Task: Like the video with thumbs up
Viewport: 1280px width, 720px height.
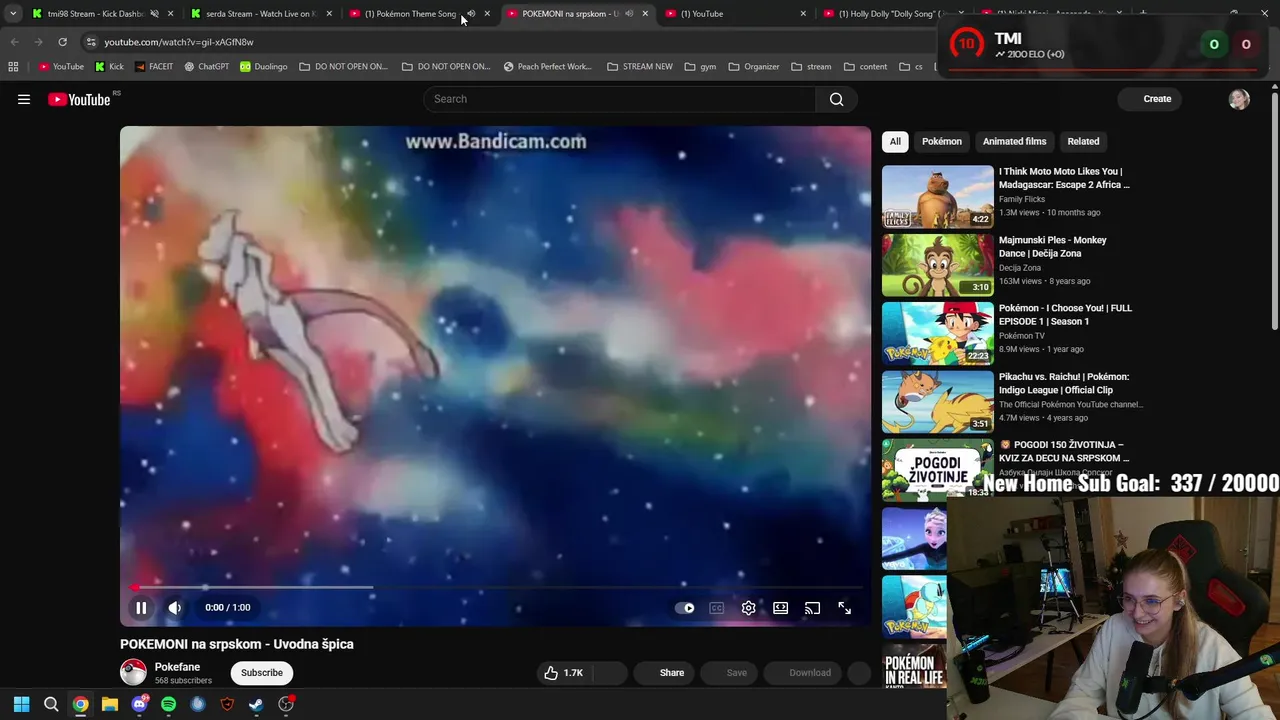Action: (x=563, y=673)
